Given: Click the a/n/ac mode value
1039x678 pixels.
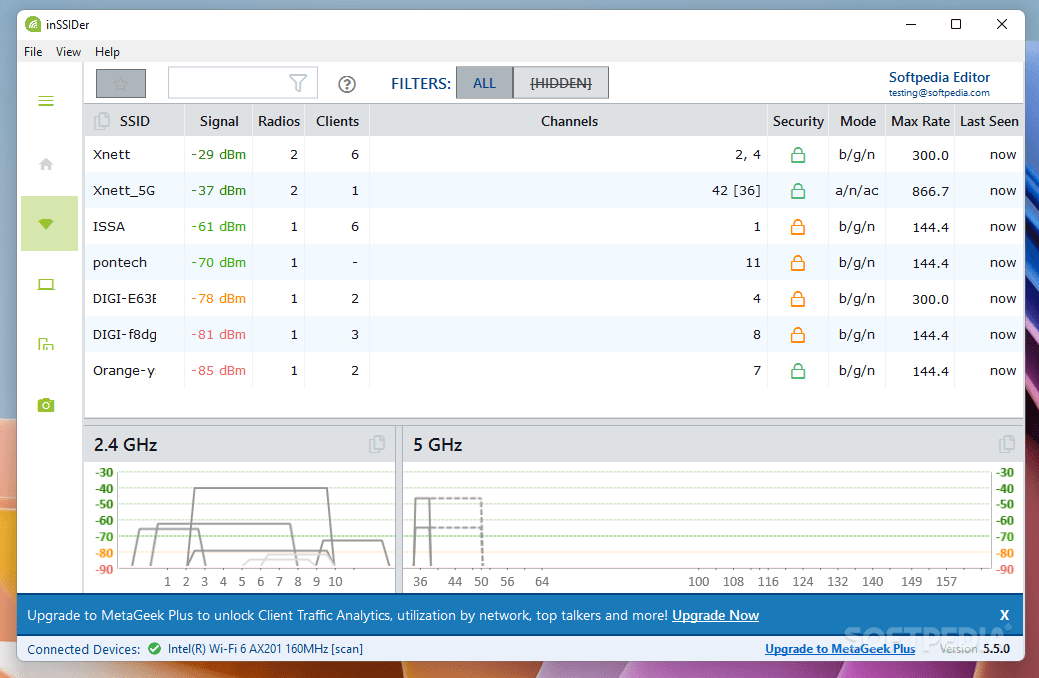Looking at the screenshot, I should click(857, 191).
